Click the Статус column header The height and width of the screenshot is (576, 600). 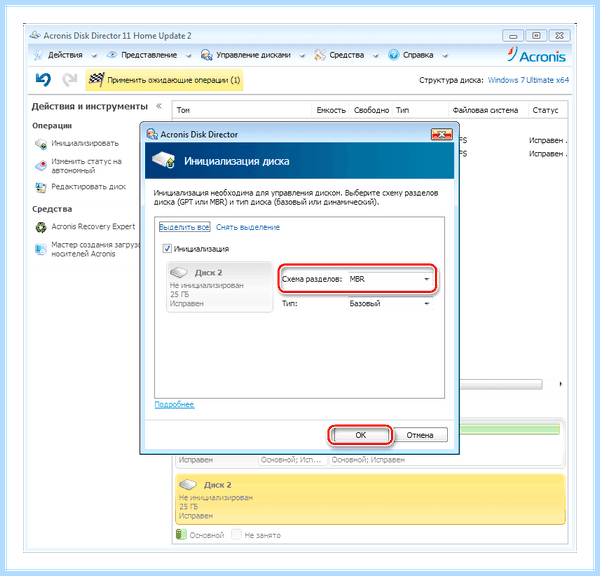(548, 110)
